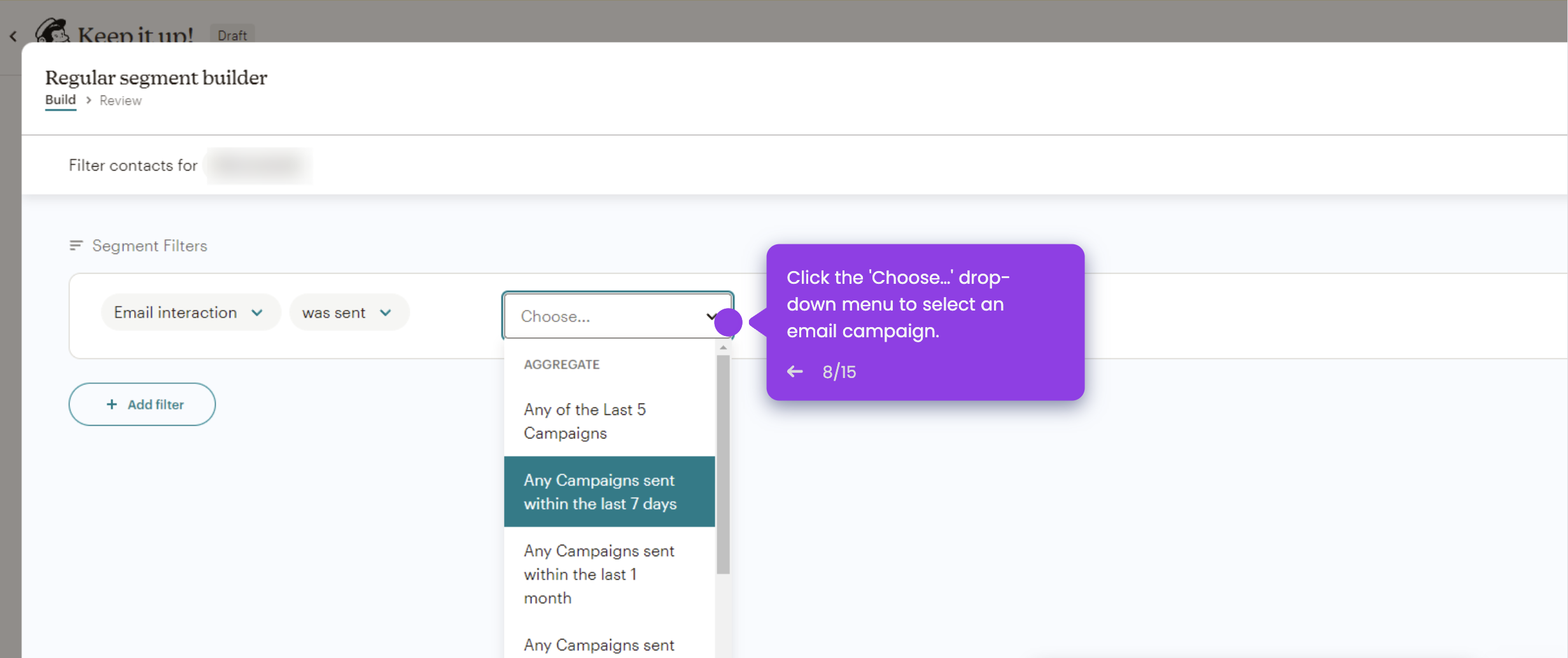Click the Segment Filters funnel icon
Viewport: 1568px width, 658px height.
pos(75,245)
